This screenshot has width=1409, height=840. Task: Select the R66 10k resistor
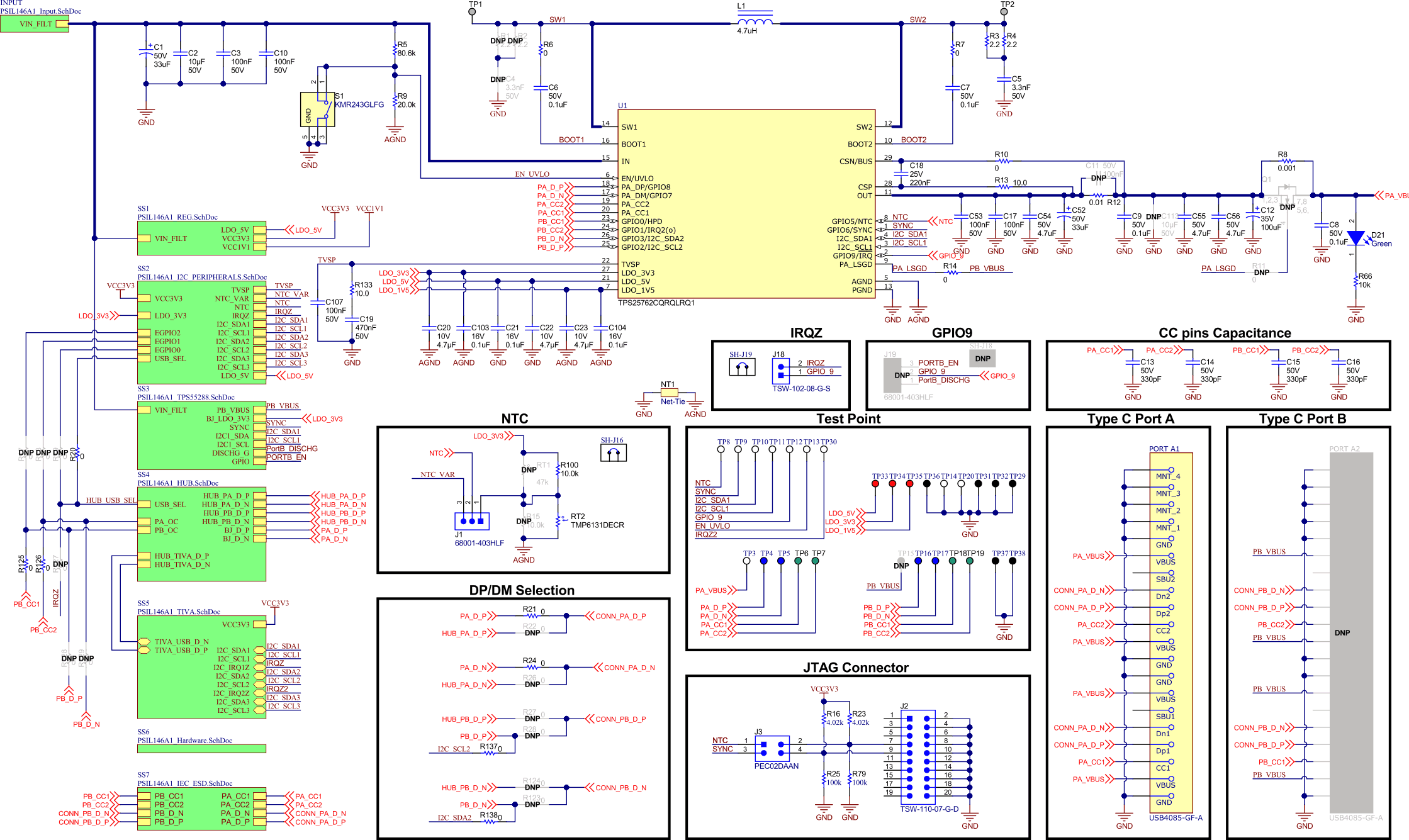(x=1356, y=281)
